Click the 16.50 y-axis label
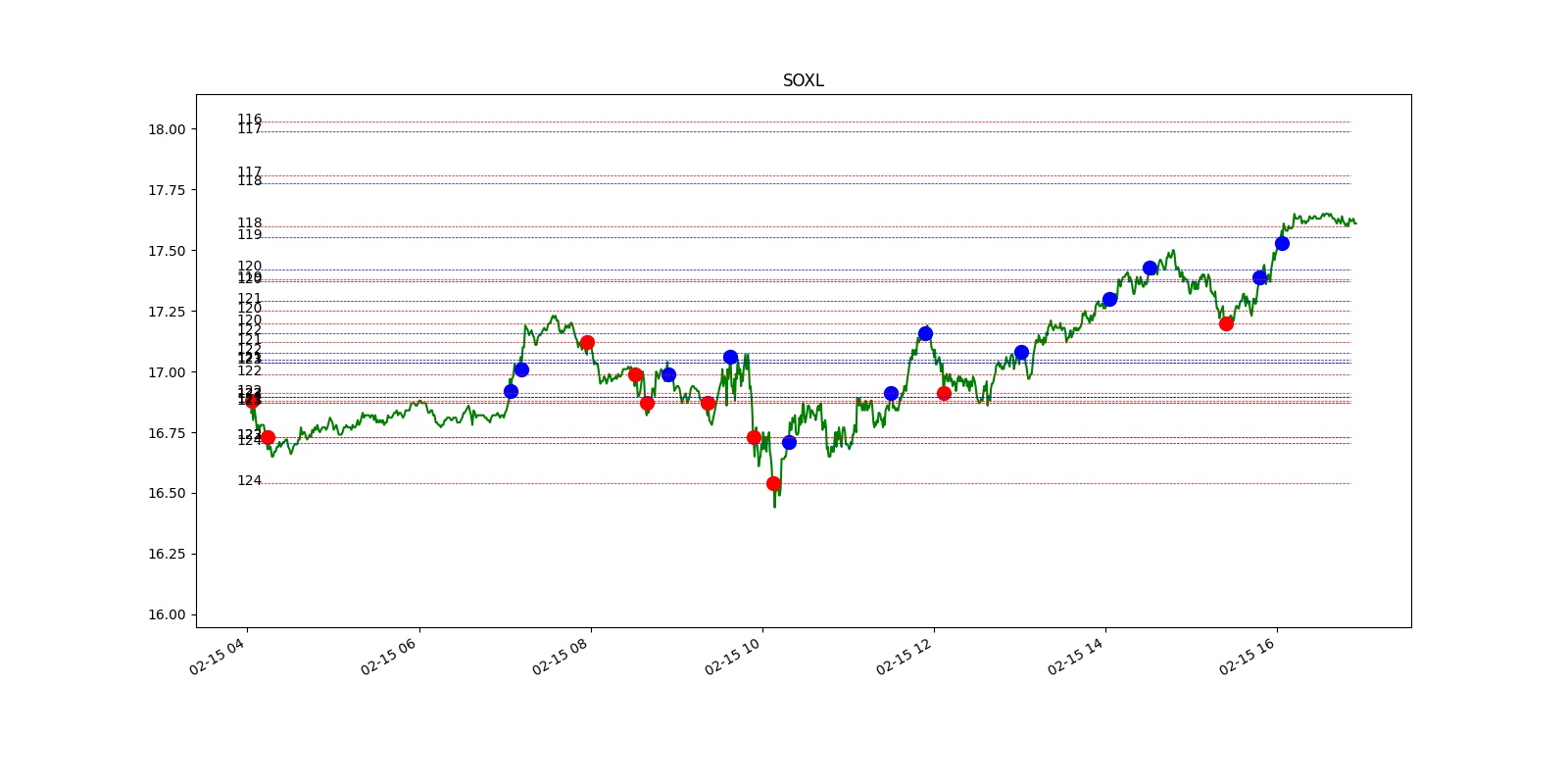 166,493
